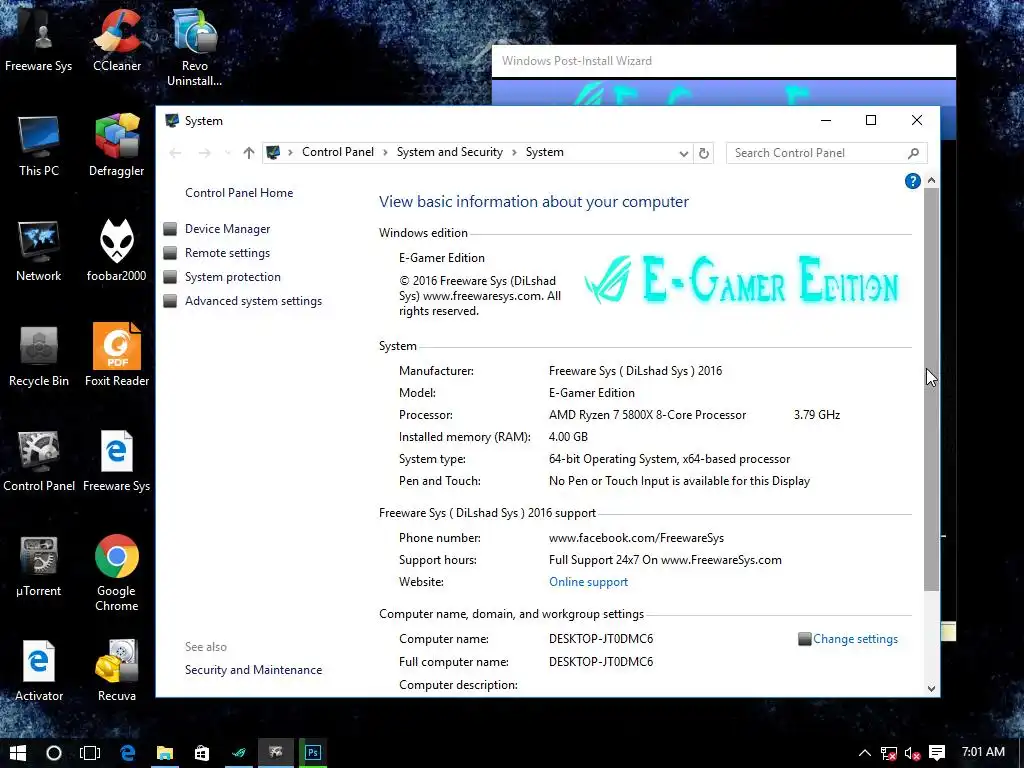1024x768 pixels.
Task: Select the foobar2000 desktop icon
Action: click(x=117, y=251)
